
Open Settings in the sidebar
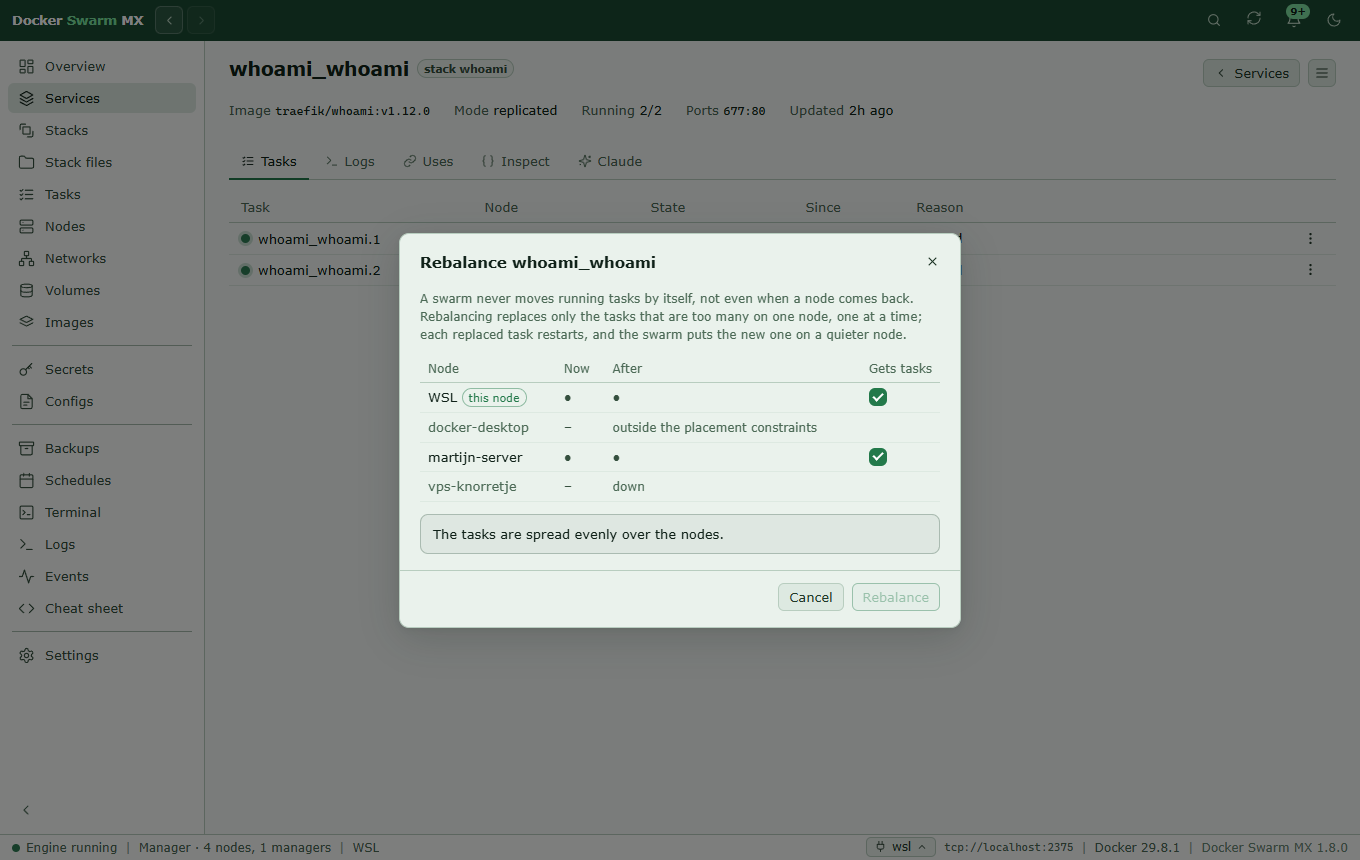pos(102,655)
